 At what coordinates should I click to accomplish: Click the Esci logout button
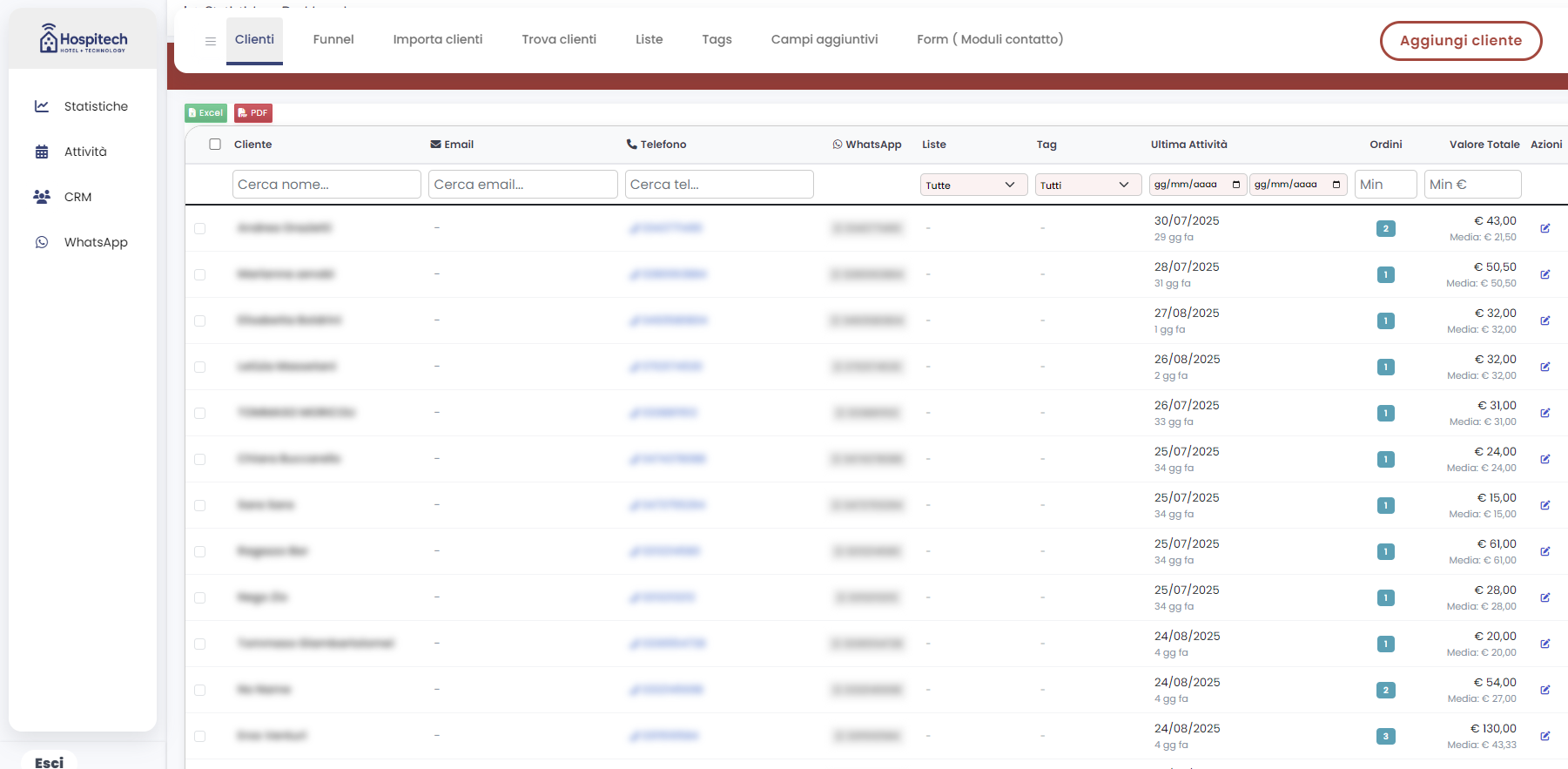click(x=50, y=762)
